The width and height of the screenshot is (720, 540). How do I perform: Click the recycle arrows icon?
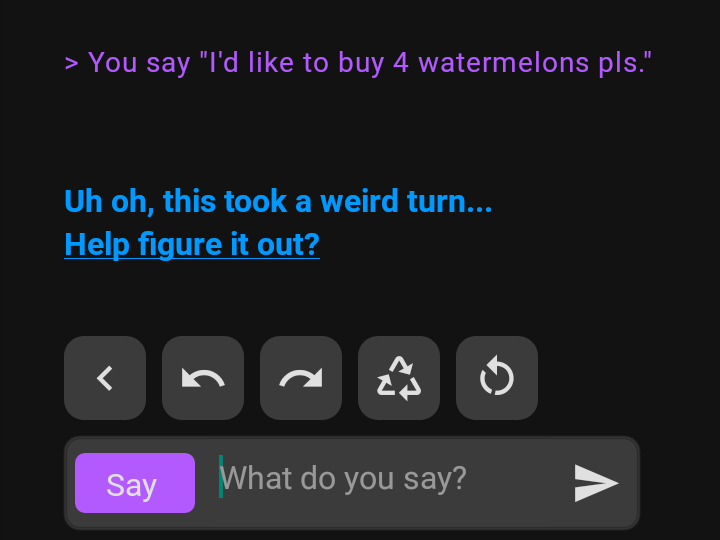click(x=399, y=378)
